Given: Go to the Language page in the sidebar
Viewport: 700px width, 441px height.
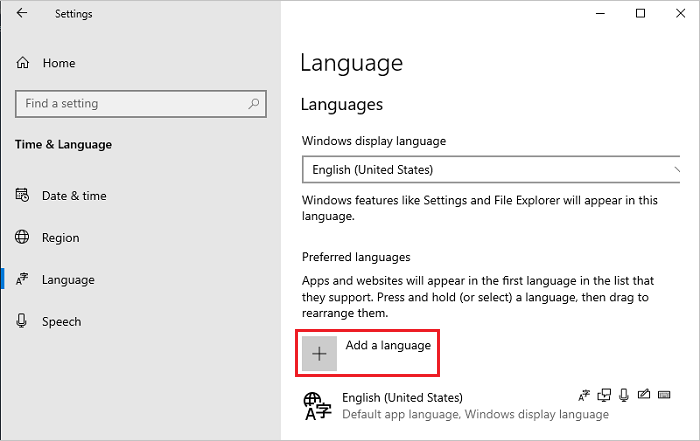Looking at the screenshot, I should (x=68, y=280).
